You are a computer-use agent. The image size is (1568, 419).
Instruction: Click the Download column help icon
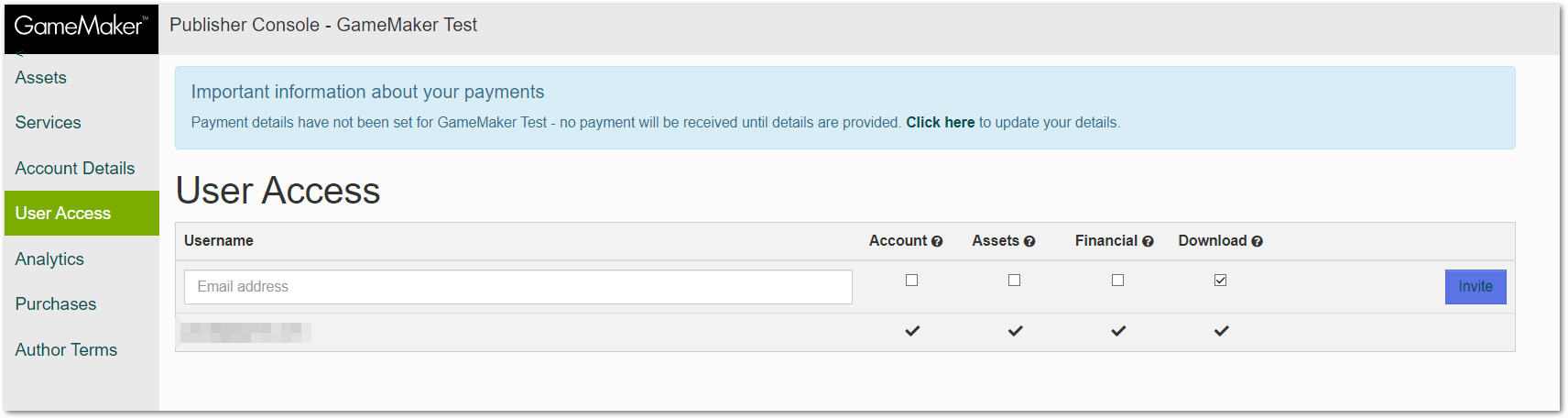[x=1257, y=241]
